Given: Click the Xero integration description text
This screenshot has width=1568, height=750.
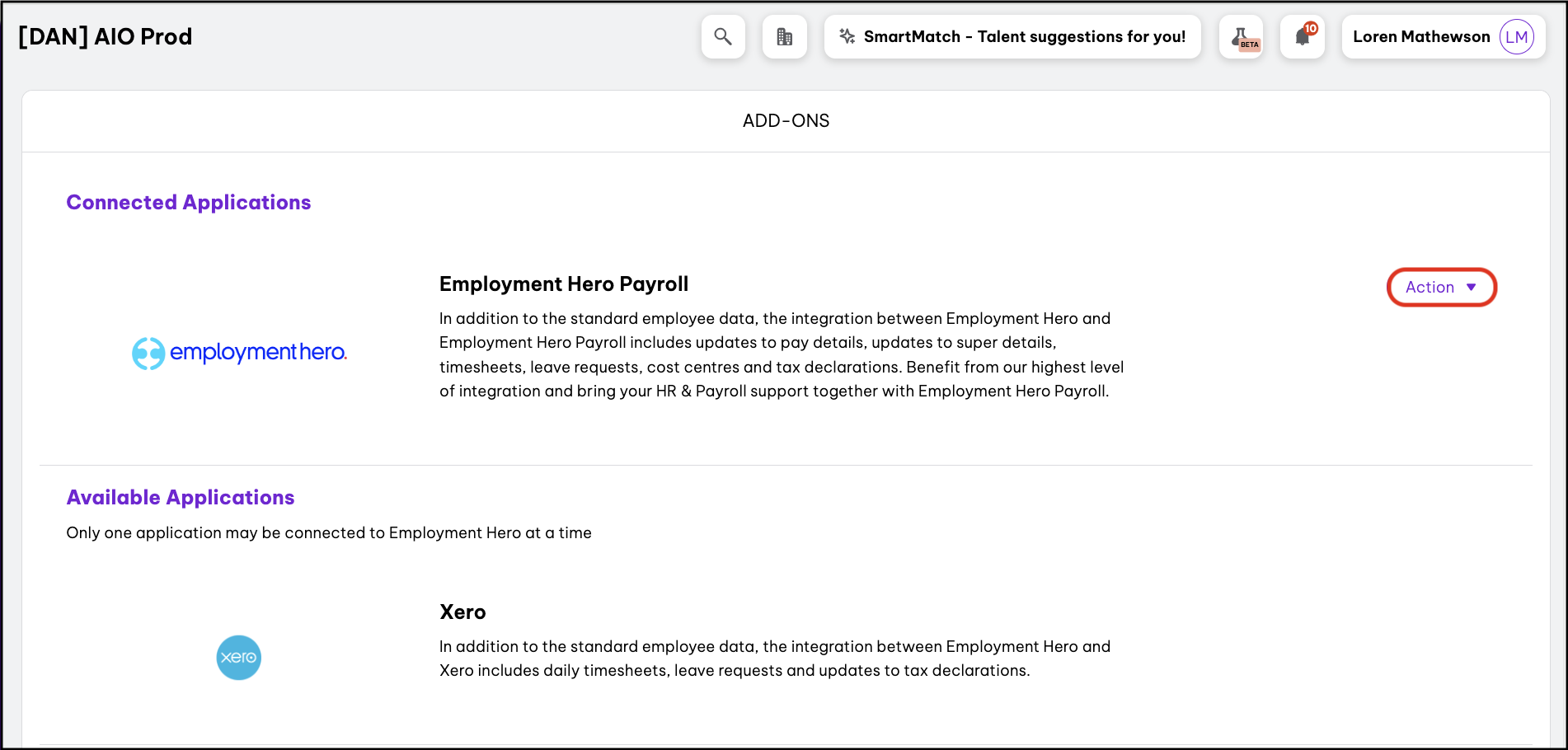Looking at the screenshot, I should (774, 659).
